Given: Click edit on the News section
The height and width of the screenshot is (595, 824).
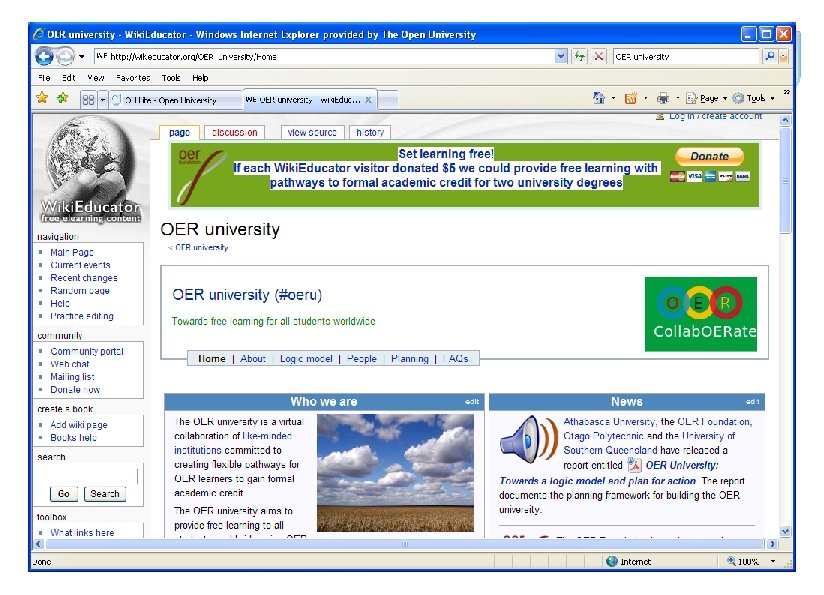Looking at the screenshot, I should click(753, 402).
